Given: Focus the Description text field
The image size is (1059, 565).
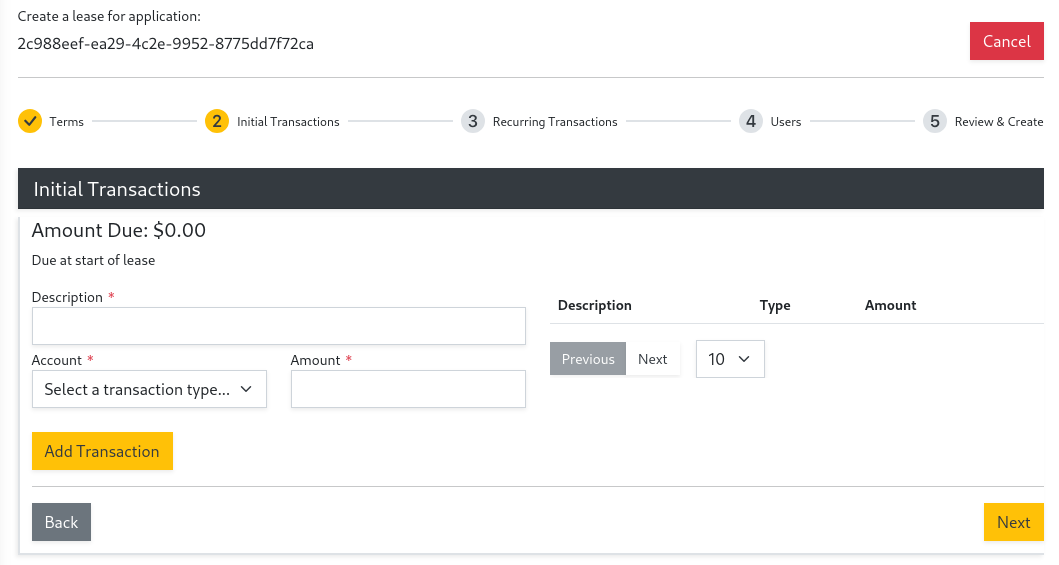Looking at the screenshot, I should (x=279, y=326).
